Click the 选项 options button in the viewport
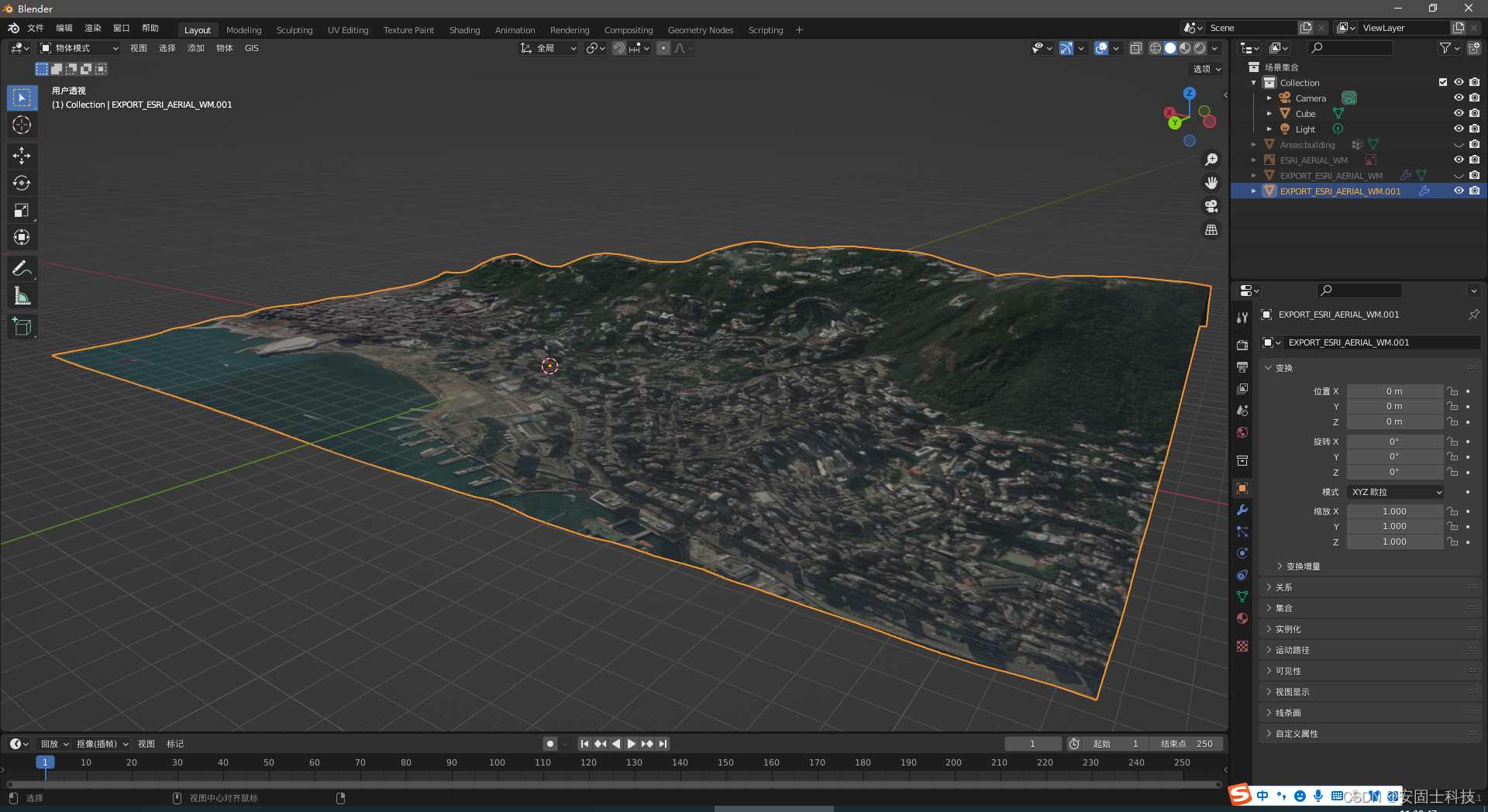The height and width of the screenshot is (812, 1488). (x=1207, y=69)
